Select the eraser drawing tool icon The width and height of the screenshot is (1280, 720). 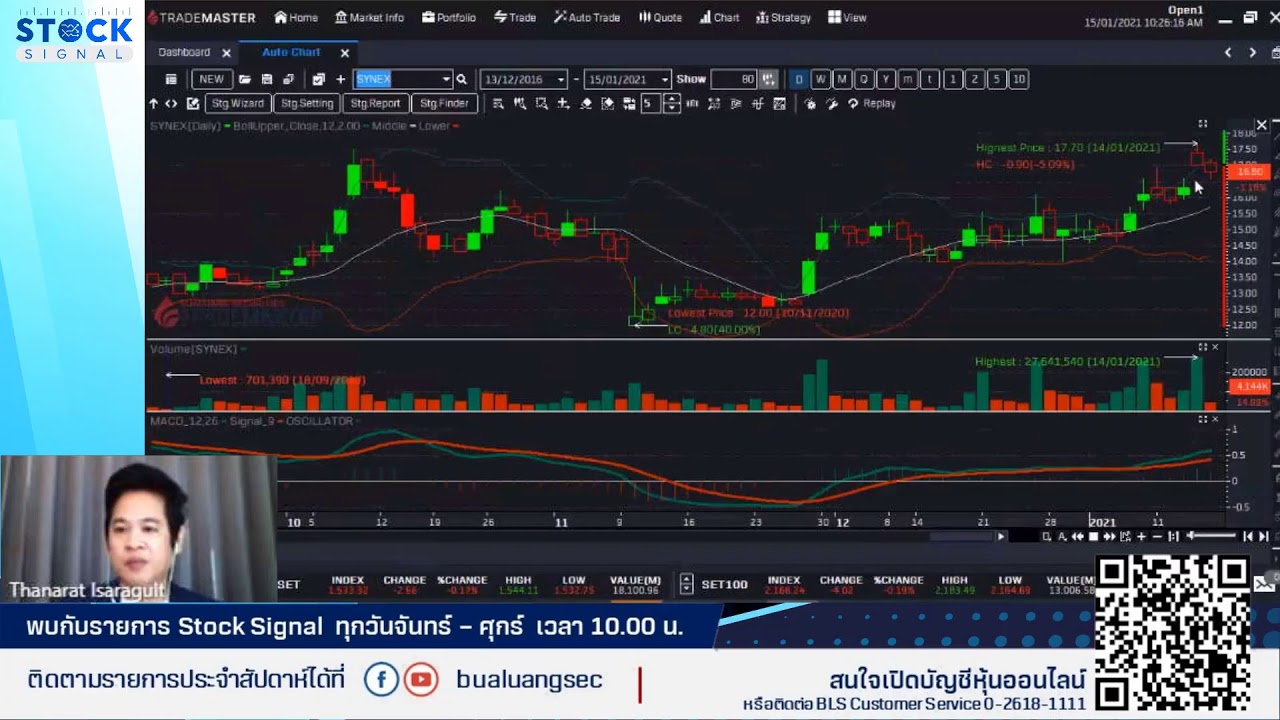coord(586,103)
